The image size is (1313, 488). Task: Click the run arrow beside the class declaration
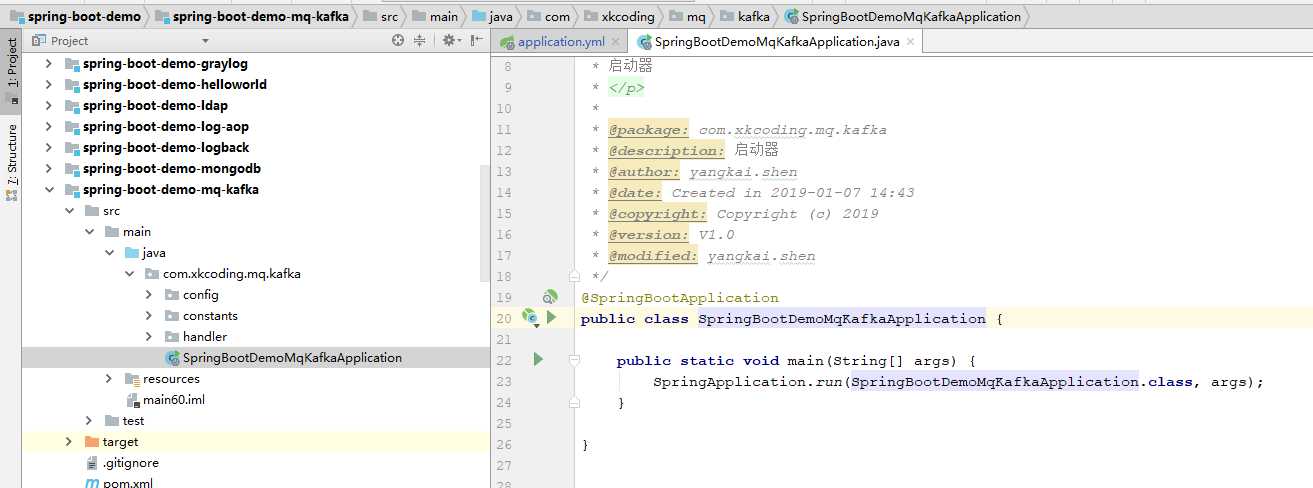tap(551, 318)
